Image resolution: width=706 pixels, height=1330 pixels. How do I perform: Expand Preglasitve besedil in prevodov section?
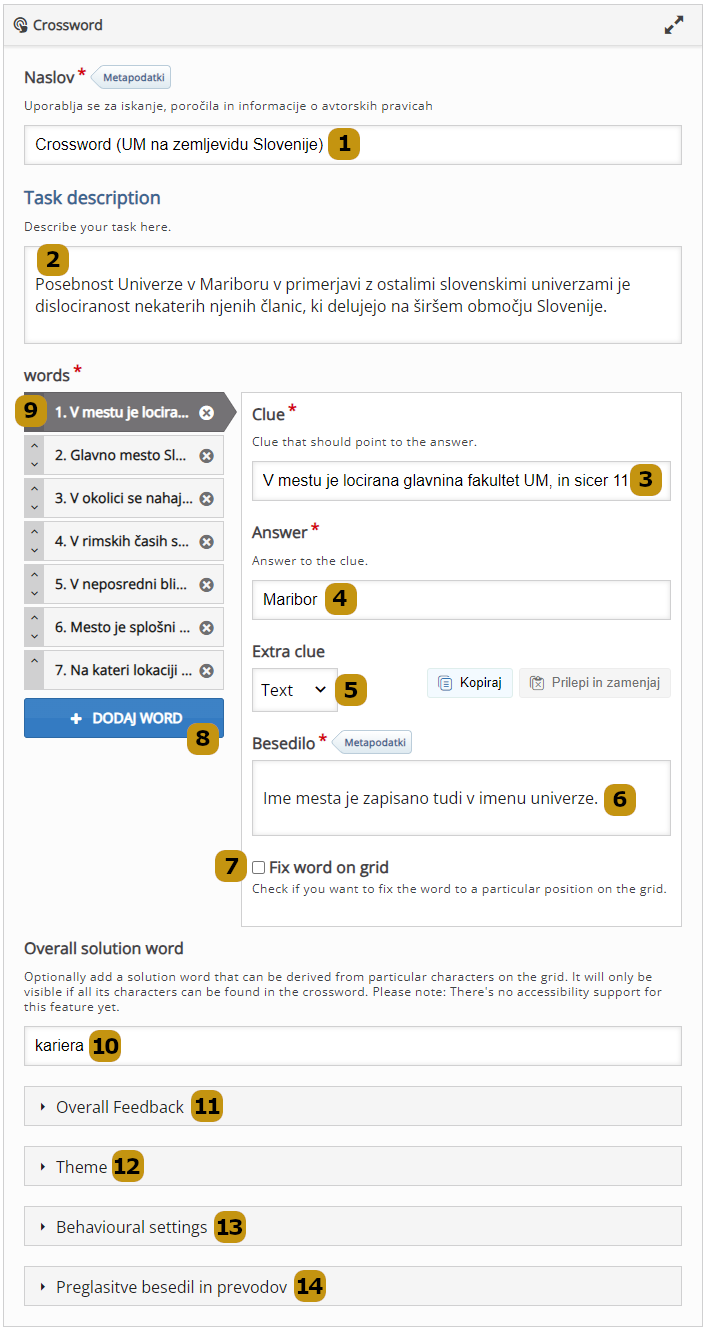pyautogui.click(x=171, y=1287)
